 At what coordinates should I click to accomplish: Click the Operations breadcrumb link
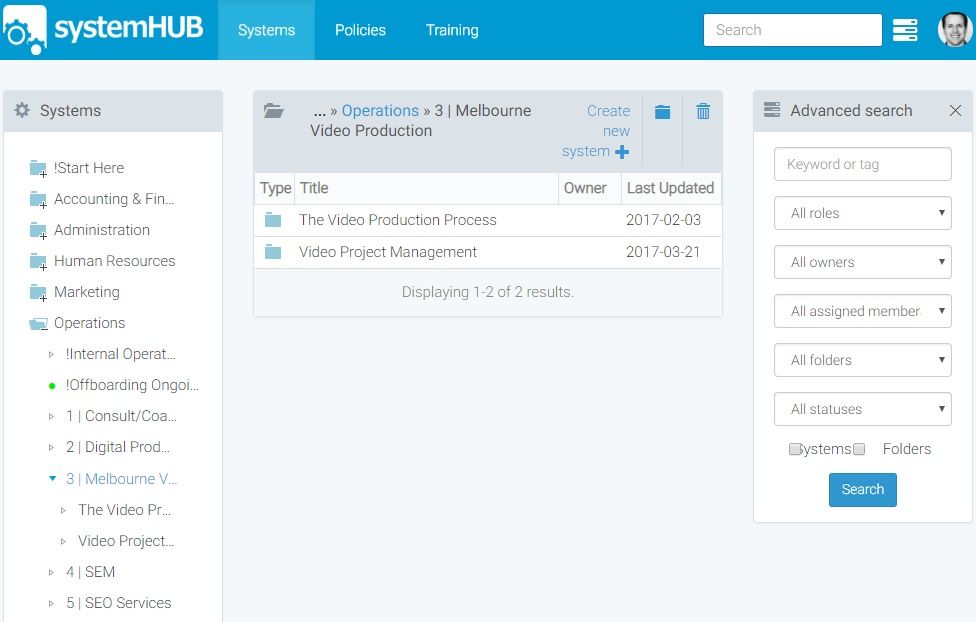pyautogui.click(x=379, y=110)
